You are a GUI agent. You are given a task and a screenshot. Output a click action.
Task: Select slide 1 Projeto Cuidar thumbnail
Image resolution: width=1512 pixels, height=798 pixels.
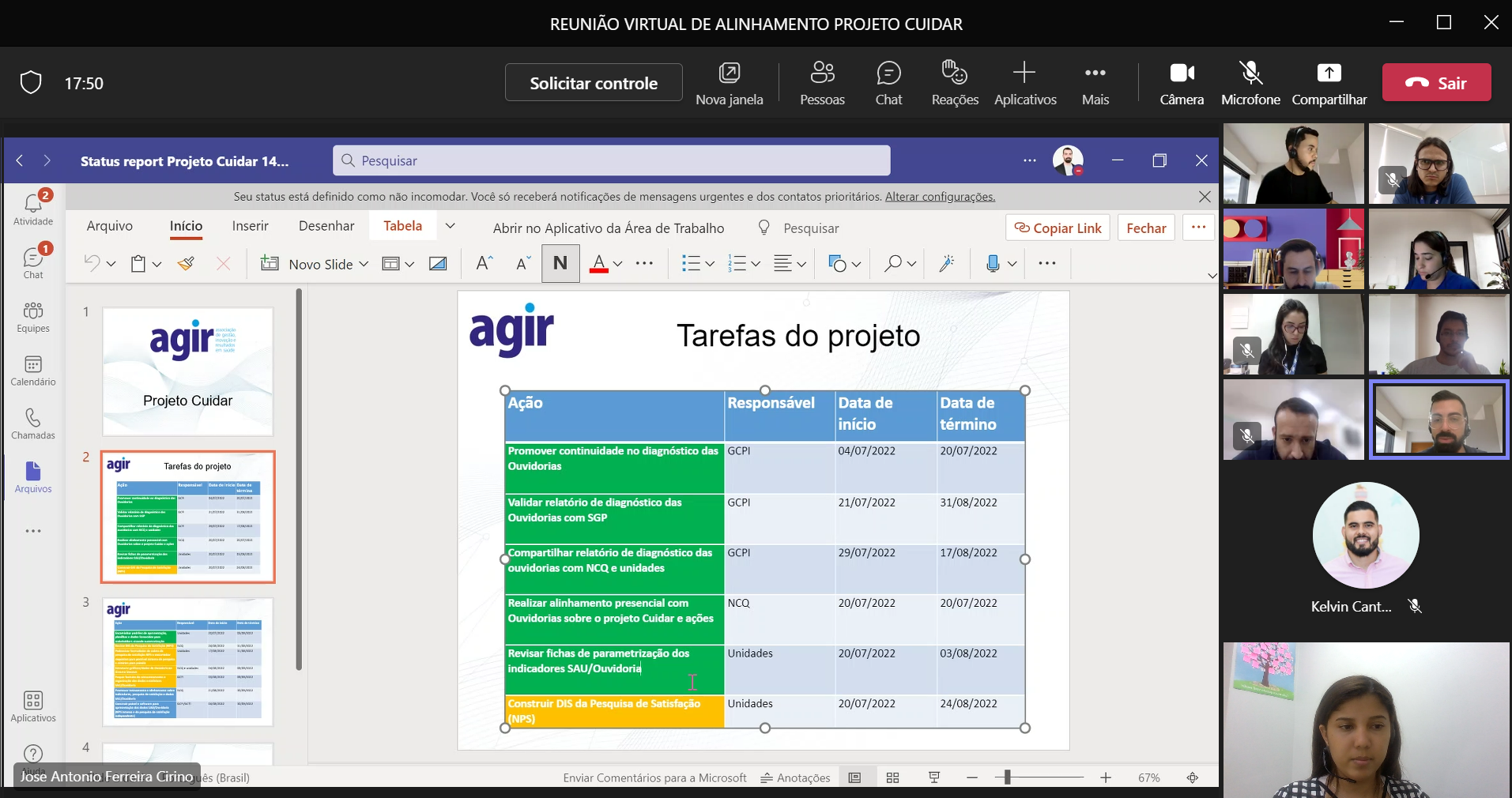coord(188,371)
